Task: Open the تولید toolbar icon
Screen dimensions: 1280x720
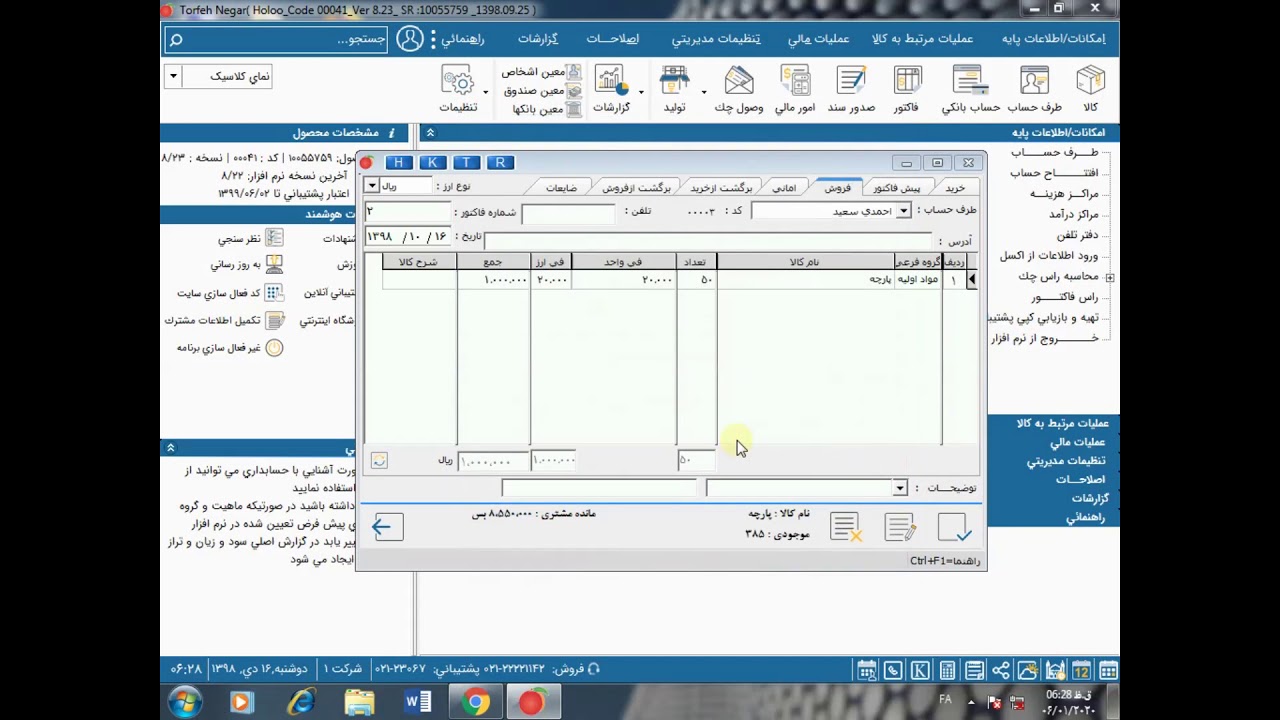Action: tap(675, 88)
